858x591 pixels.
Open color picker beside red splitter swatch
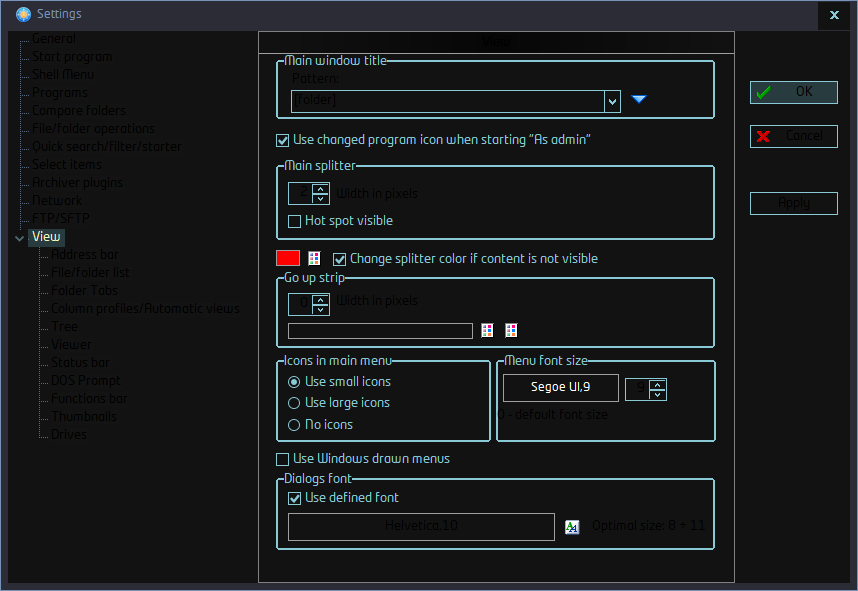[x=314, y=258]
